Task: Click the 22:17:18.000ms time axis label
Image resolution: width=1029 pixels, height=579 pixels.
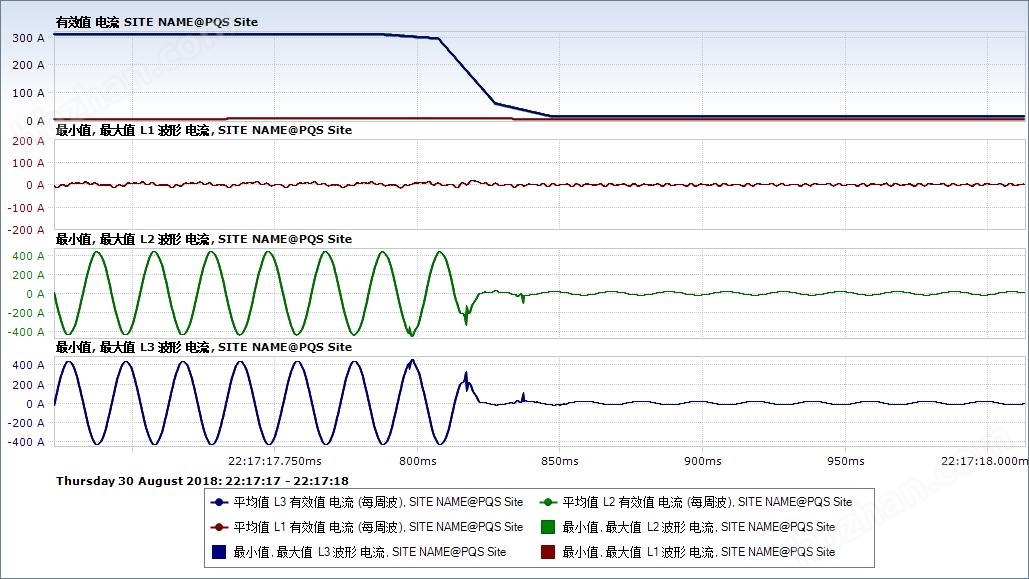Action: (x=984, y=461)
